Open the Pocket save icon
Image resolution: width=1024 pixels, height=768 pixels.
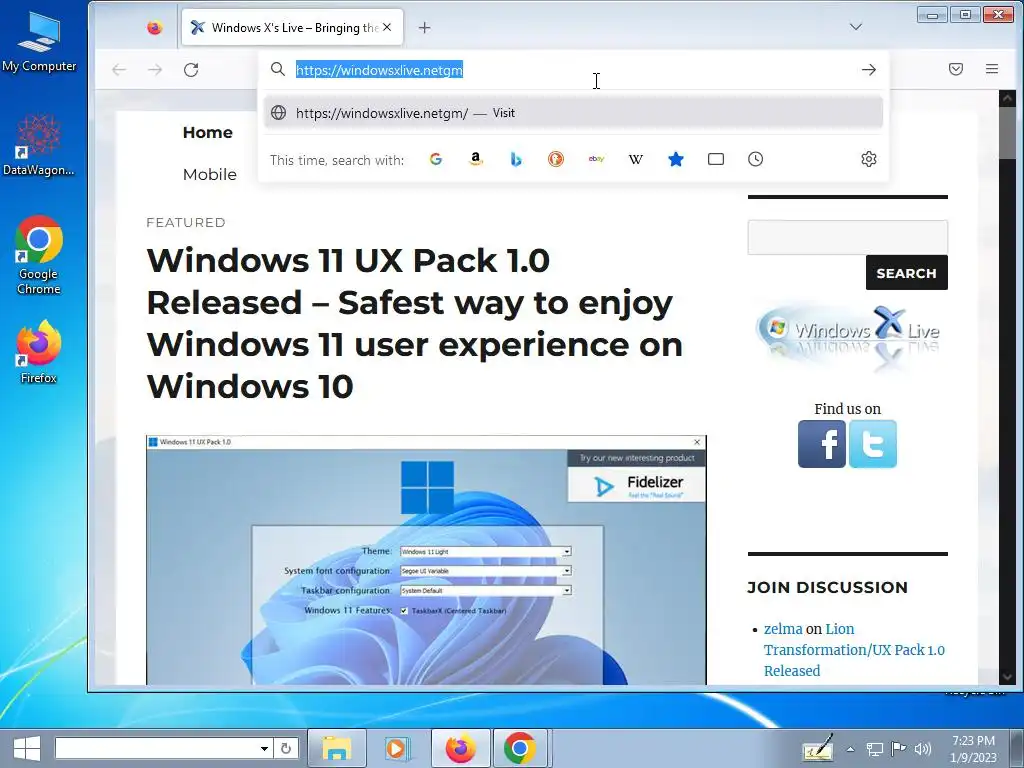point(955,69)
